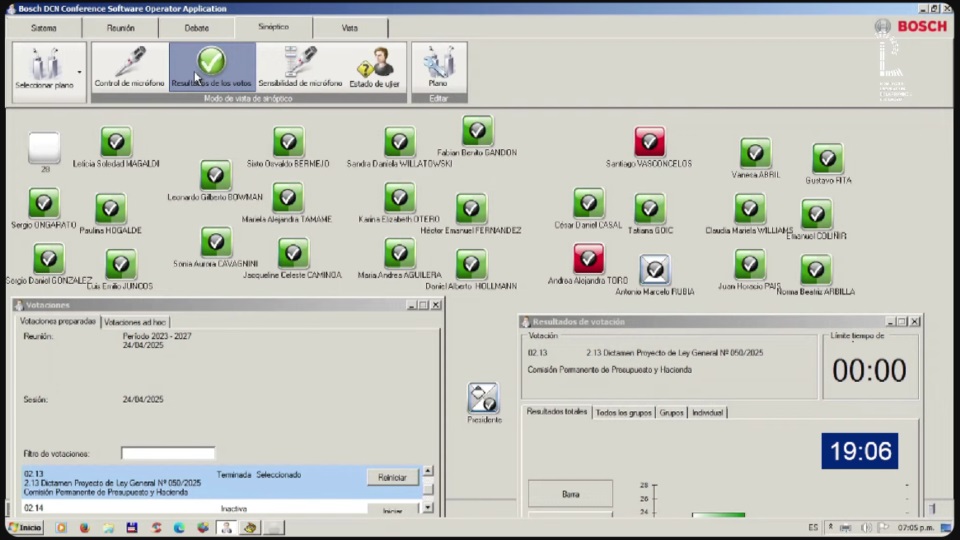This screenshot has height=540, width=960.
Task: Select Sergio Daniel GONZALEZ seat icon
Action: (x=48, y=259)
